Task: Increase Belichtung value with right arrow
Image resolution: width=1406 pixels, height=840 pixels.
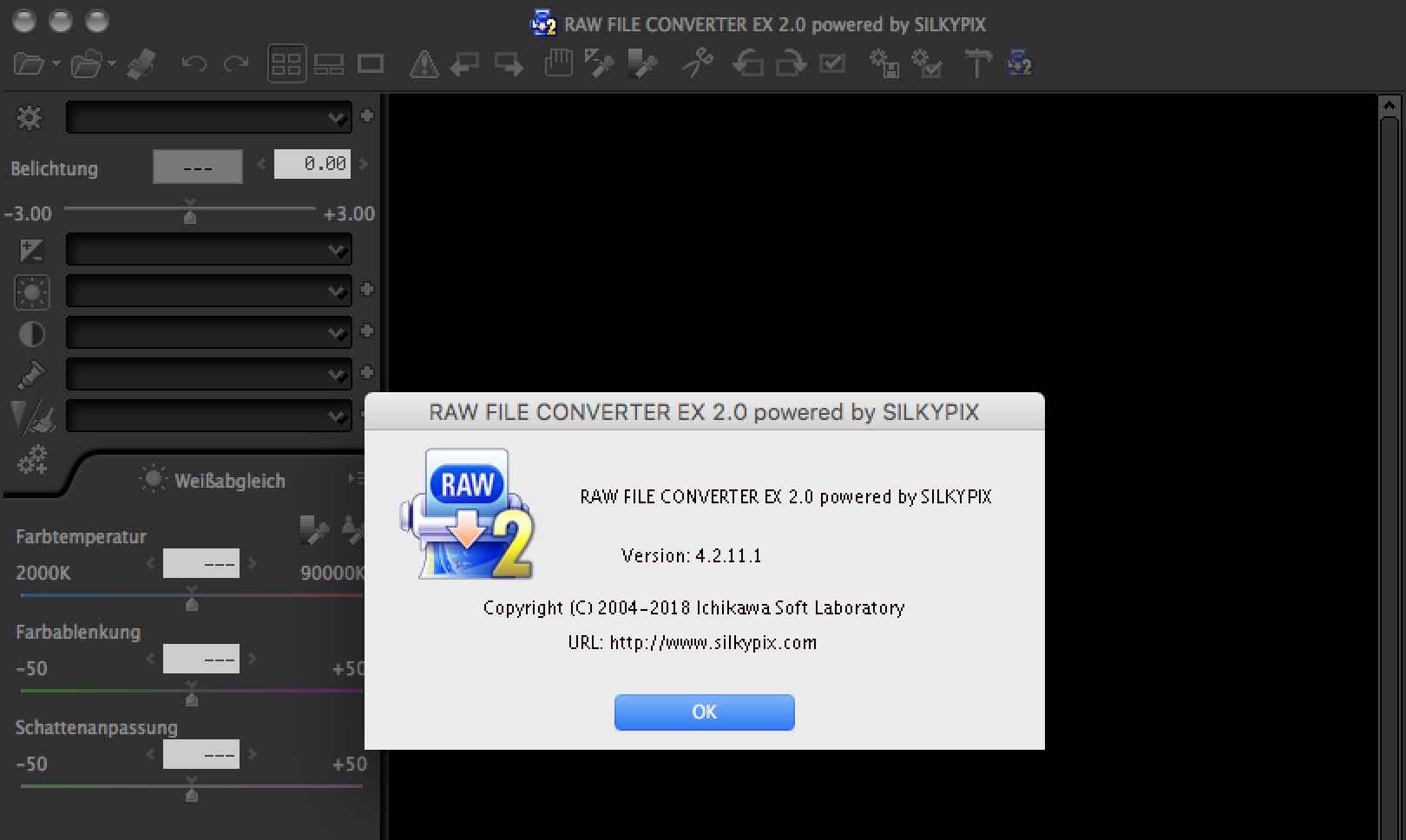Action: click(364, 163)
